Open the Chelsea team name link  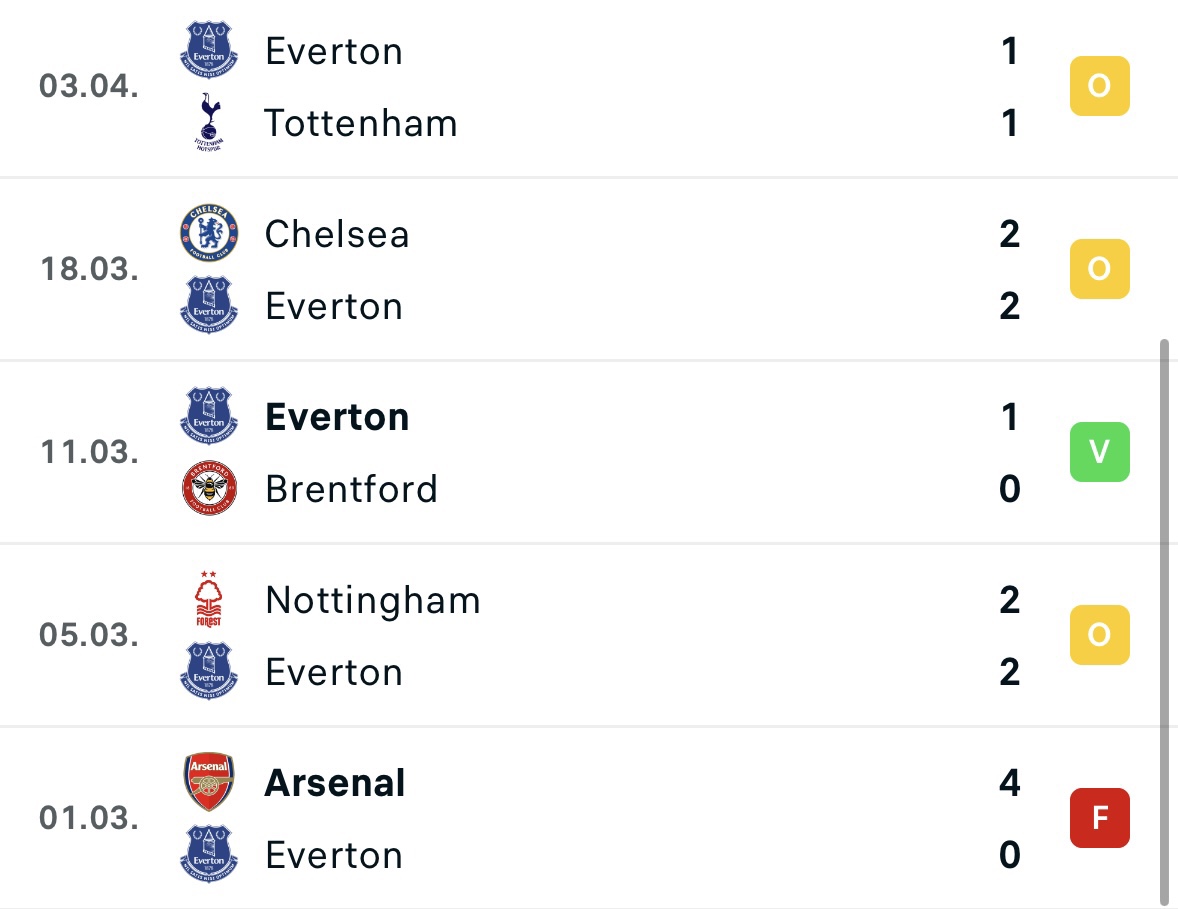click(337, 234)
